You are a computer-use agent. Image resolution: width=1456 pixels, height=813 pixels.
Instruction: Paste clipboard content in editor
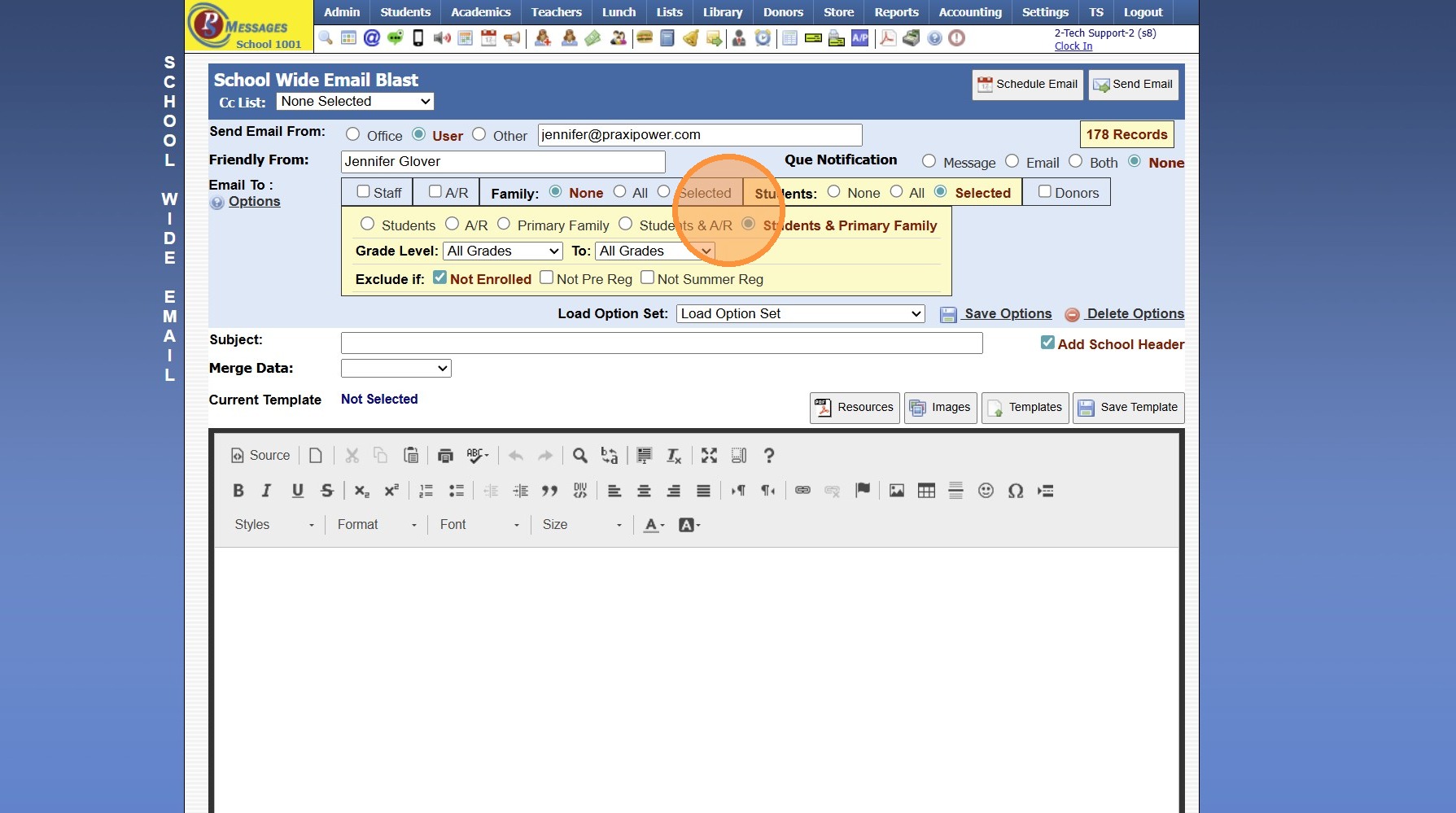pos(411,456)
